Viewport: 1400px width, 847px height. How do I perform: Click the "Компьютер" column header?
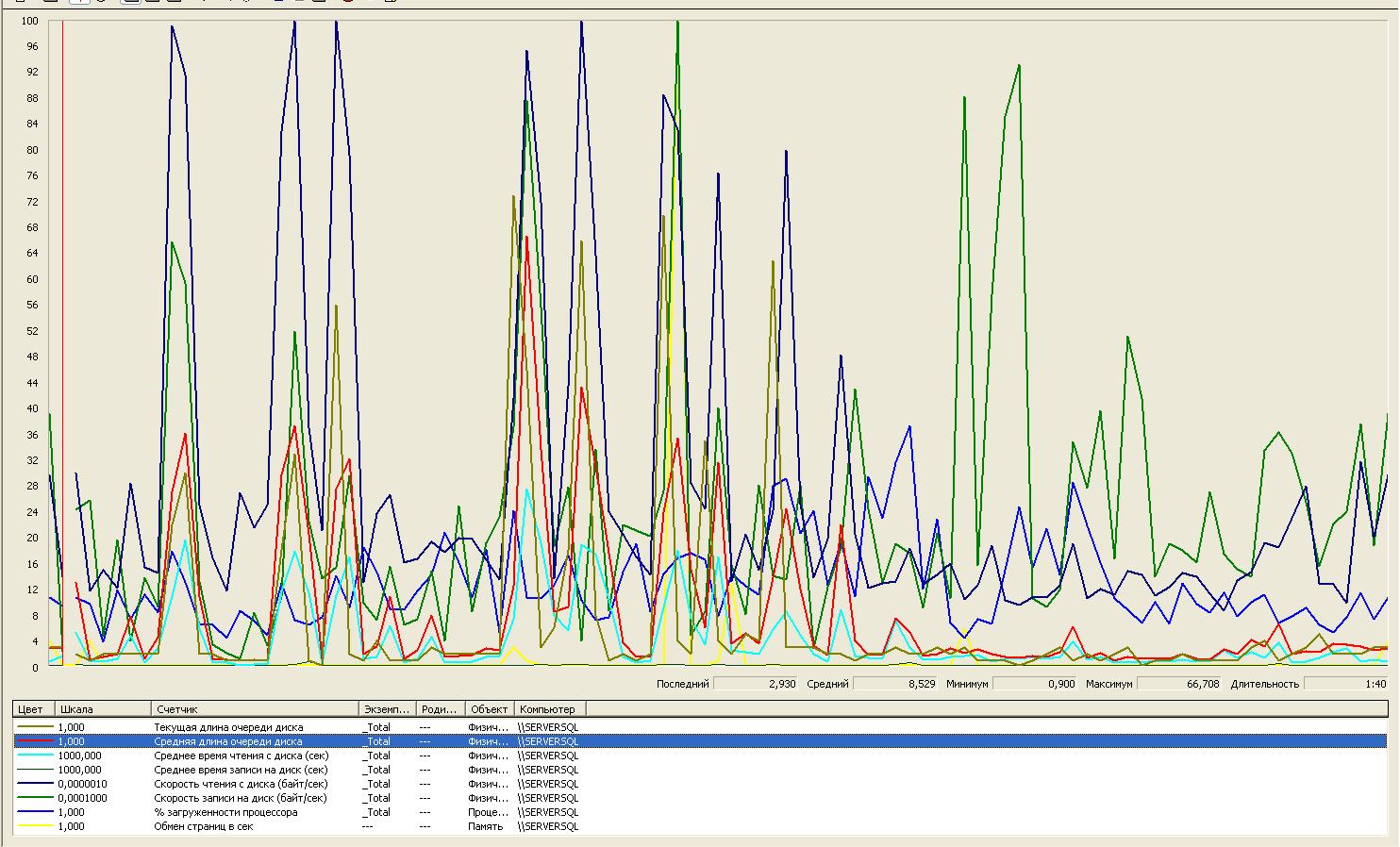coord(549,708)
